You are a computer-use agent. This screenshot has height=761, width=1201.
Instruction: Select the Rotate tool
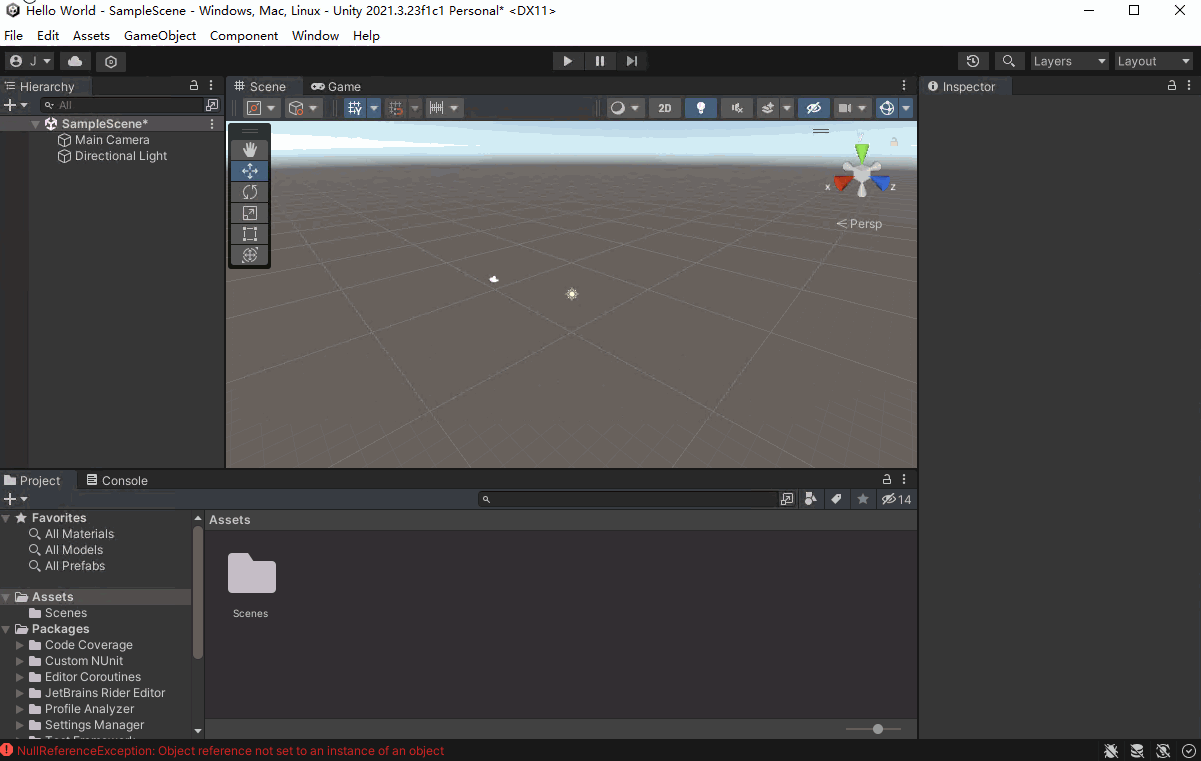click(250, 192)
